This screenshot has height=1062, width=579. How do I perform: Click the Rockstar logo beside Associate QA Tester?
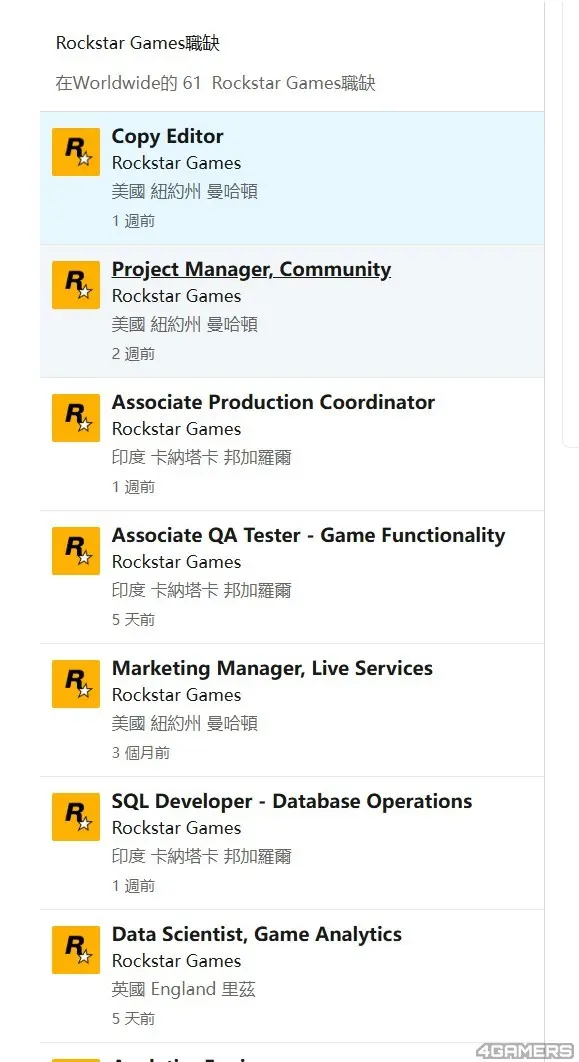[76, 551]
